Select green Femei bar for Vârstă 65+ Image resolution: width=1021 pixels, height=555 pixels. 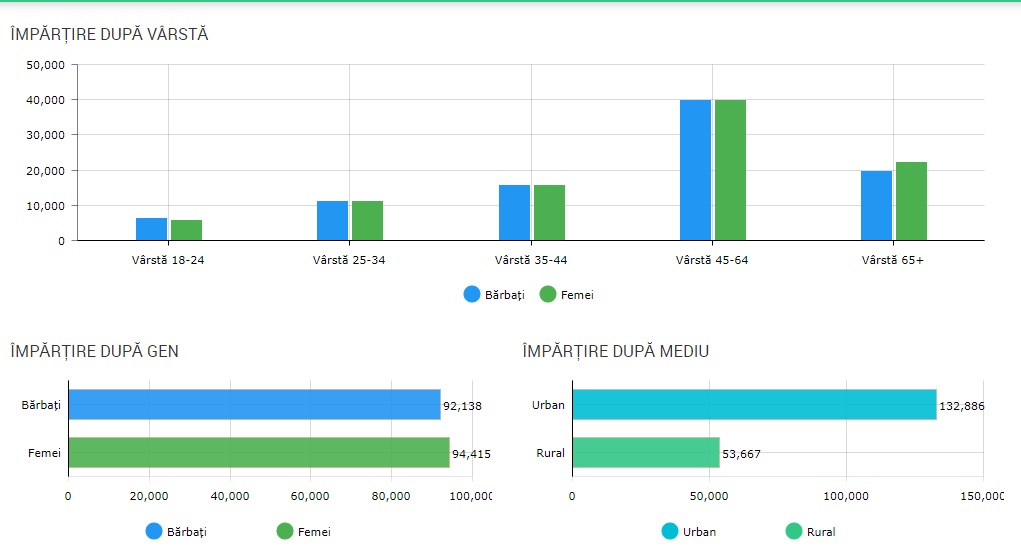tap(911, 201)
